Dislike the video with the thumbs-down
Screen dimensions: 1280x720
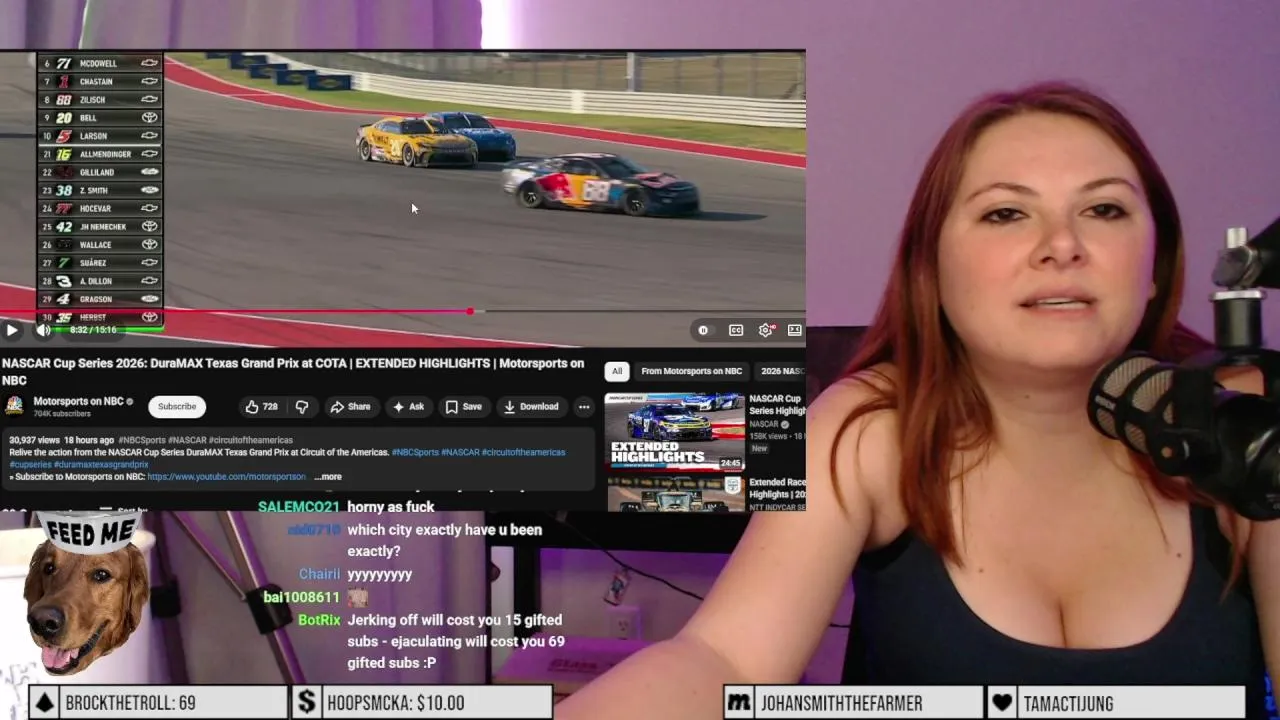[x=302, y=407]
